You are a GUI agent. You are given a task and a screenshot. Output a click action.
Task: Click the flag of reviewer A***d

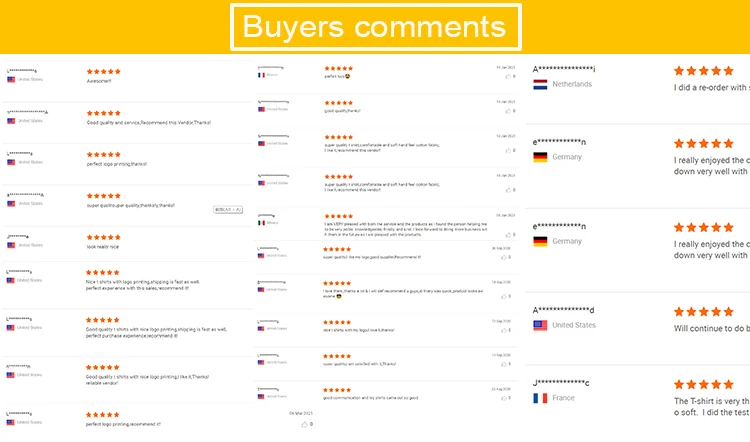click(x=540, y=325)
